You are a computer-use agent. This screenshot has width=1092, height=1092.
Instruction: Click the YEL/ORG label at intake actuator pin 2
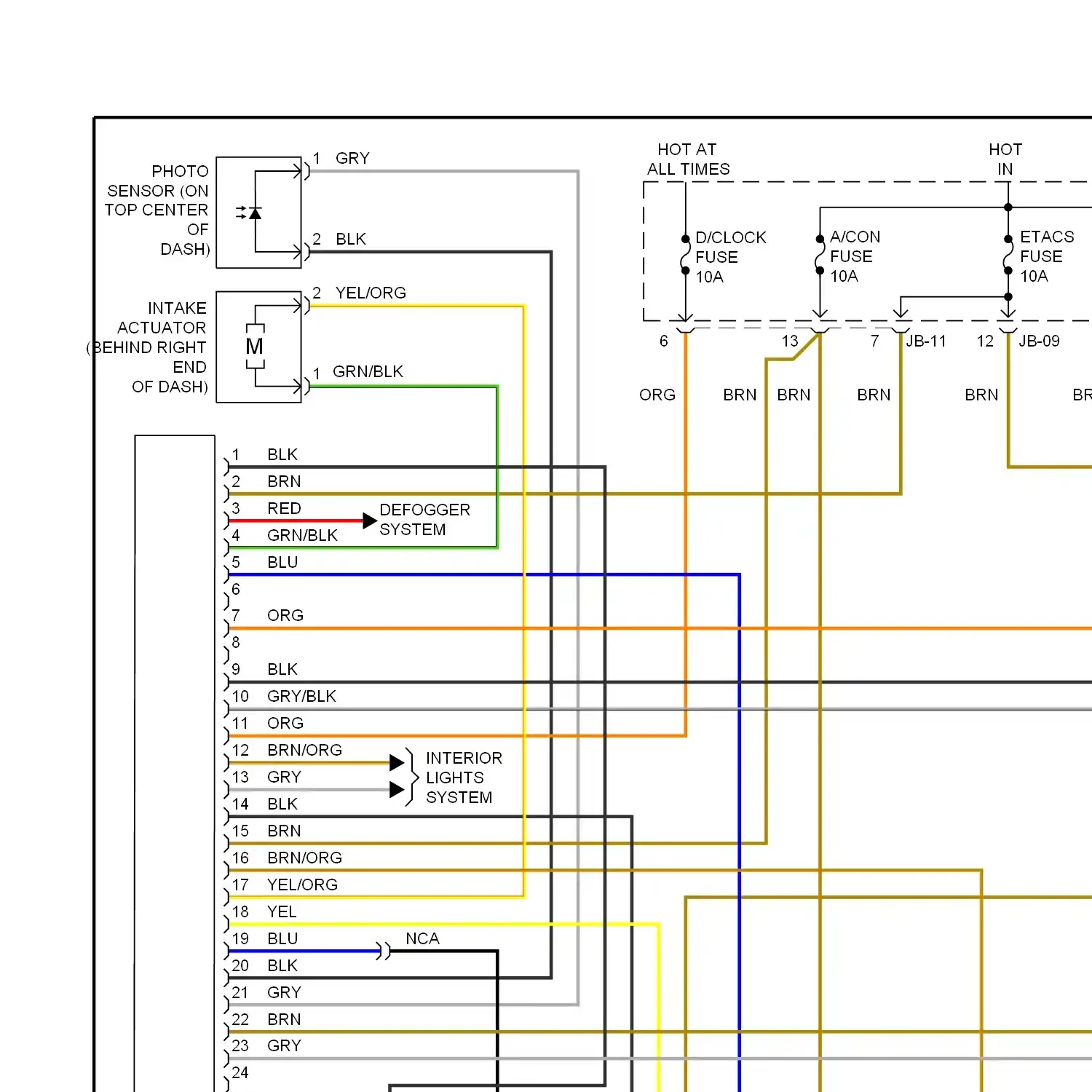pyautogui.click(x=371, y=293)
